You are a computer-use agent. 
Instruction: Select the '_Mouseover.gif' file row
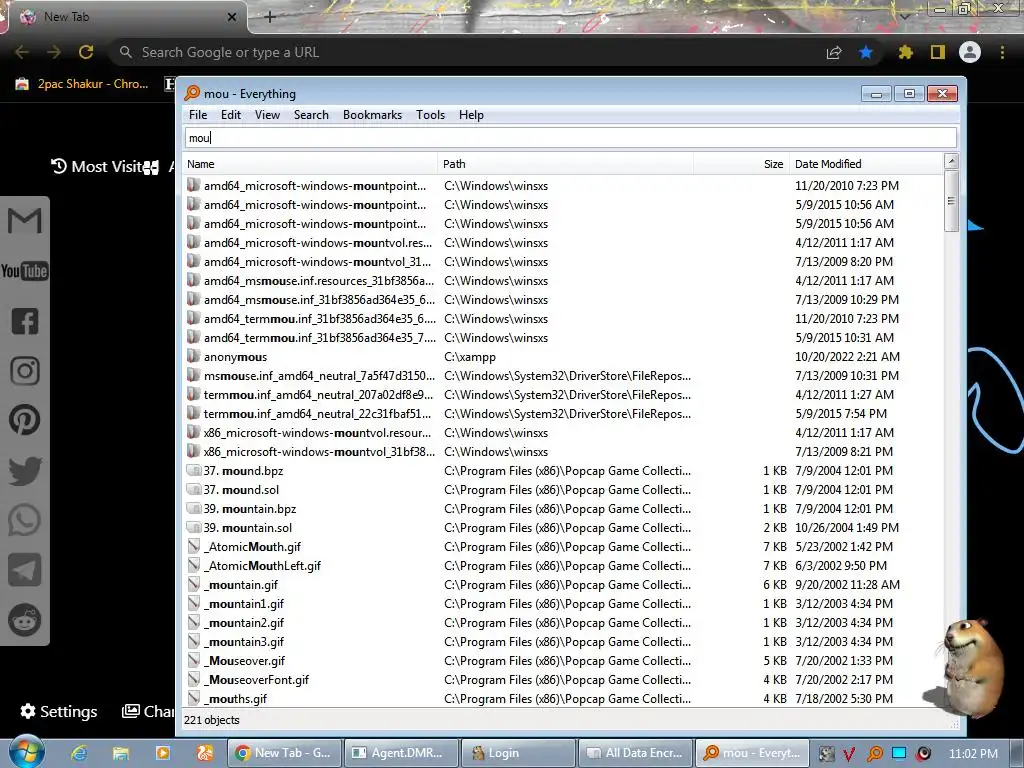(x=564, y=661)
